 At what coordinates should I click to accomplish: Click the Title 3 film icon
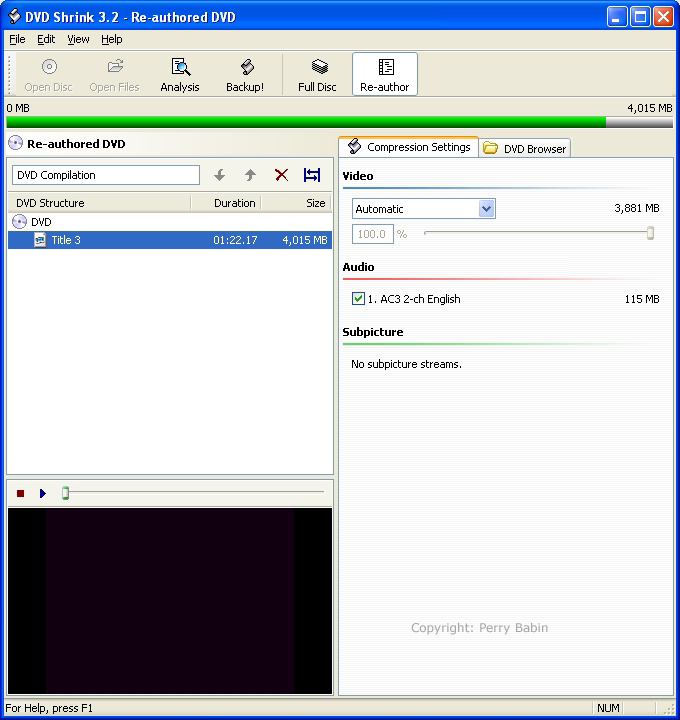pyautogui.click(x=40, y=240)
